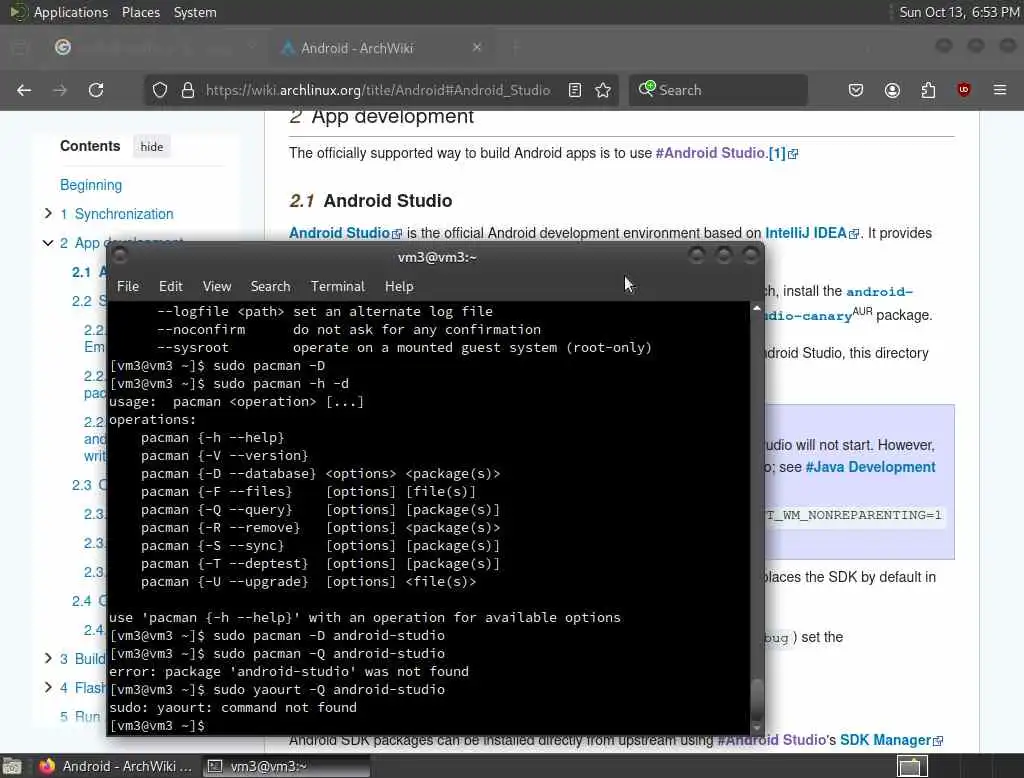
Task: Open the Places menu in top panel
Action: tap(140, 12)
